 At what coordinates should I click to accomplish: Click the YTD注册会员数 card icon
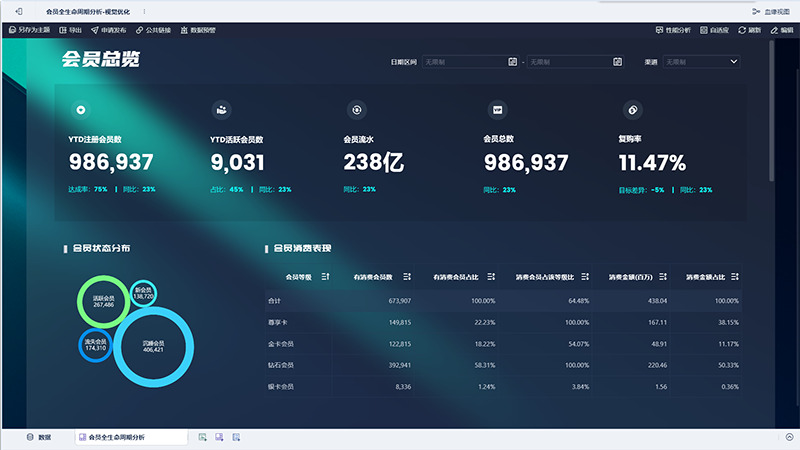81,110
